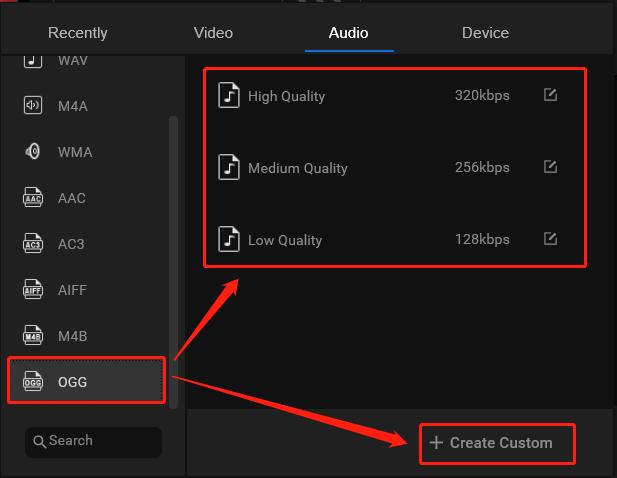Click the AIFF file format icon
The image size is (617, 478).
point(33,290)
